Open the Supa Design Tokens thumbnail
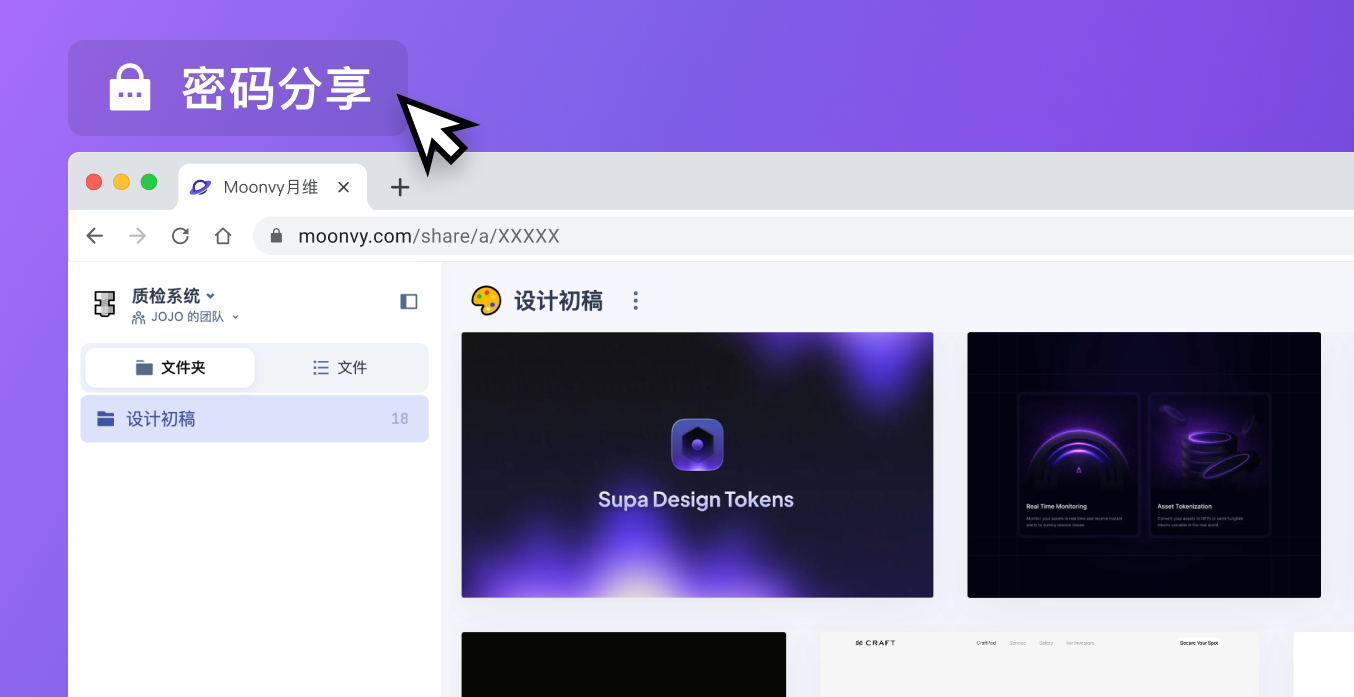The height and width of the screenshot is (697, 1354). coord(697,465)
